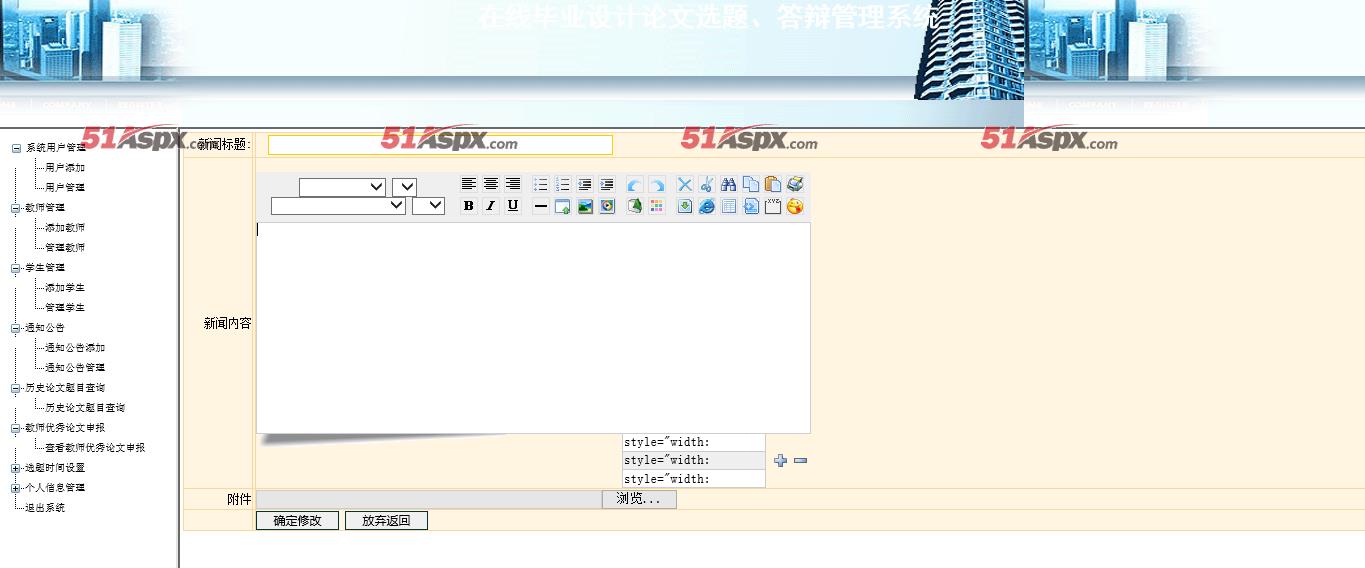Click the 新闻标题 text input field
The width and height of the screenshot is (1365, 568).
[x=440, y=145]
